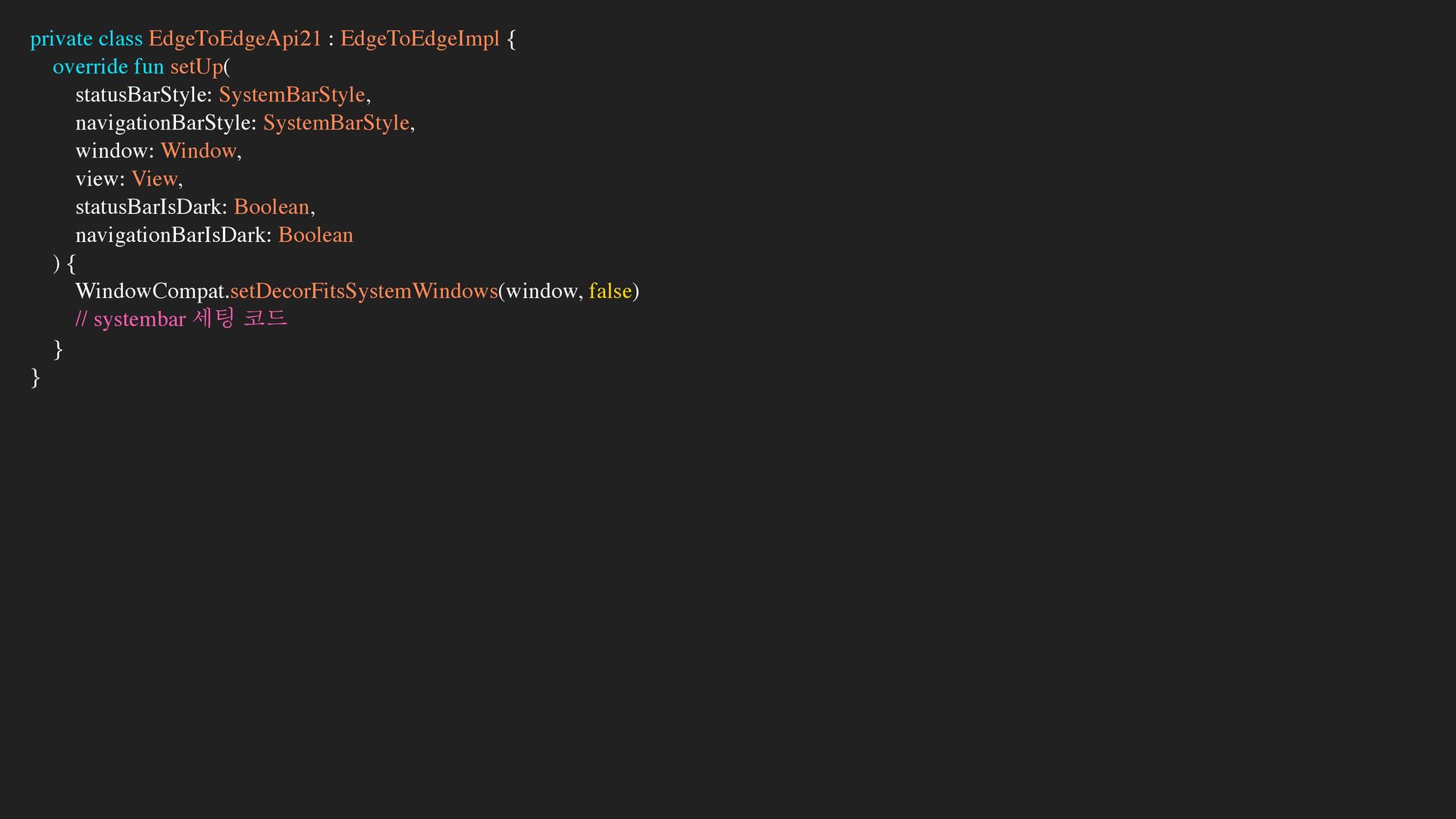Click the ') {' line opening function body
The image size is (1456, 819).
click(x=64, y=264)
